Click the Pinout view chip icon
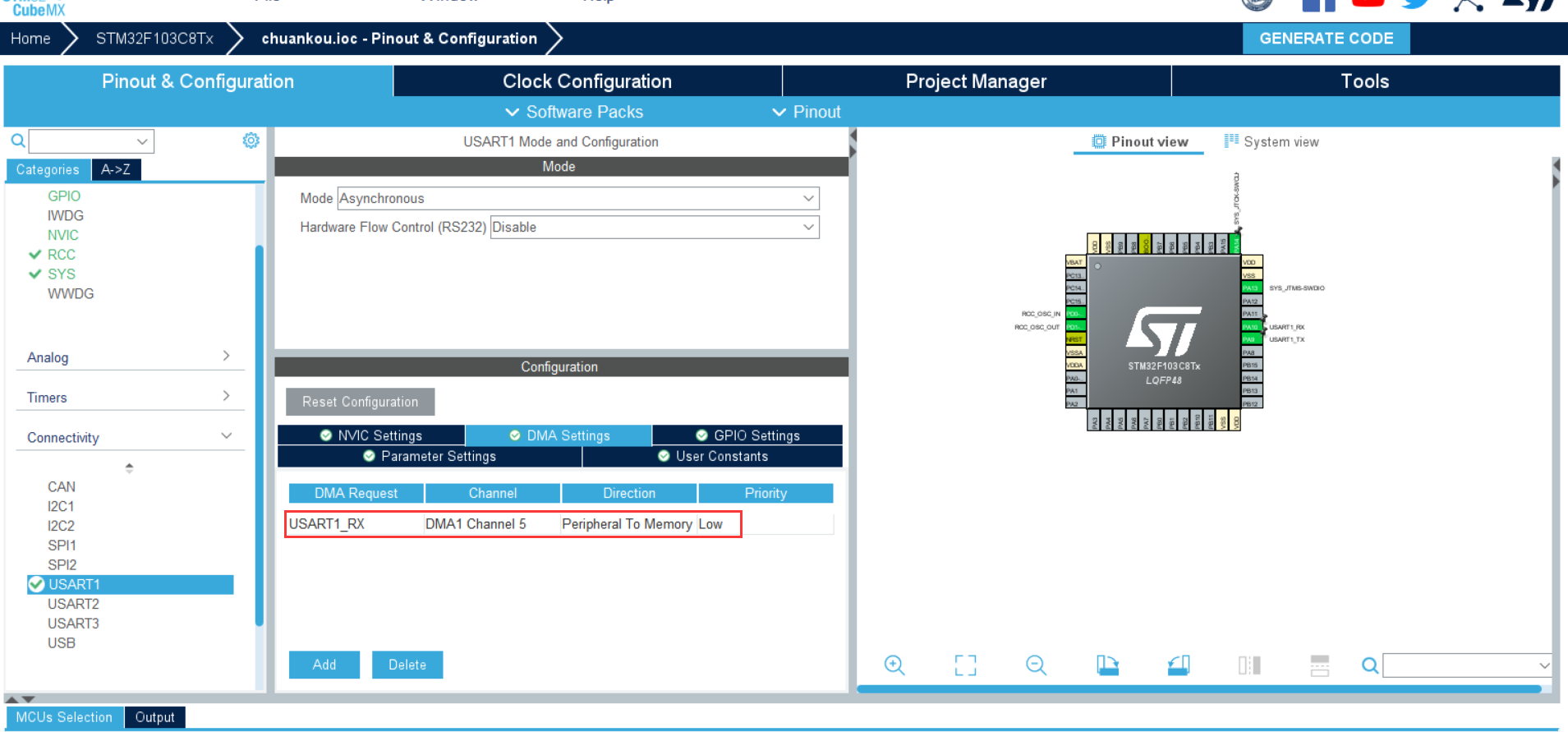1568x732 pixels. tap(1099, 141)
